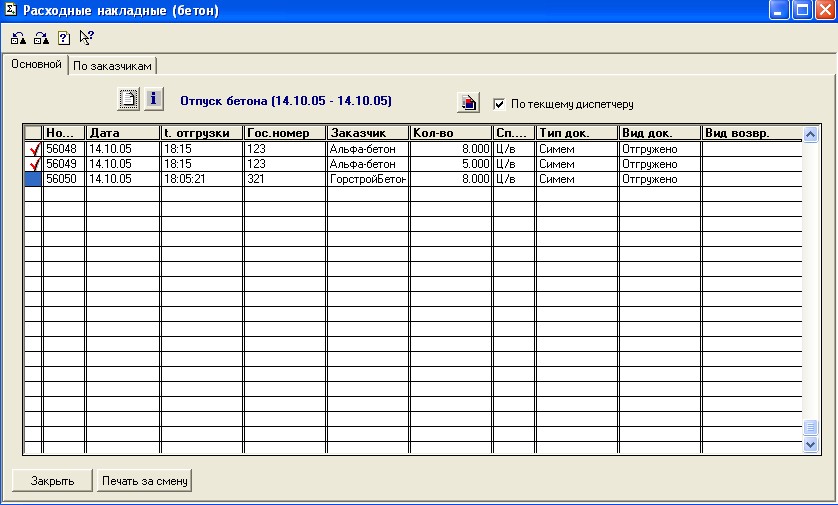Click 'Симем' in row 56049
This screenshot has width=838, height=505.
tap(577, 164)
